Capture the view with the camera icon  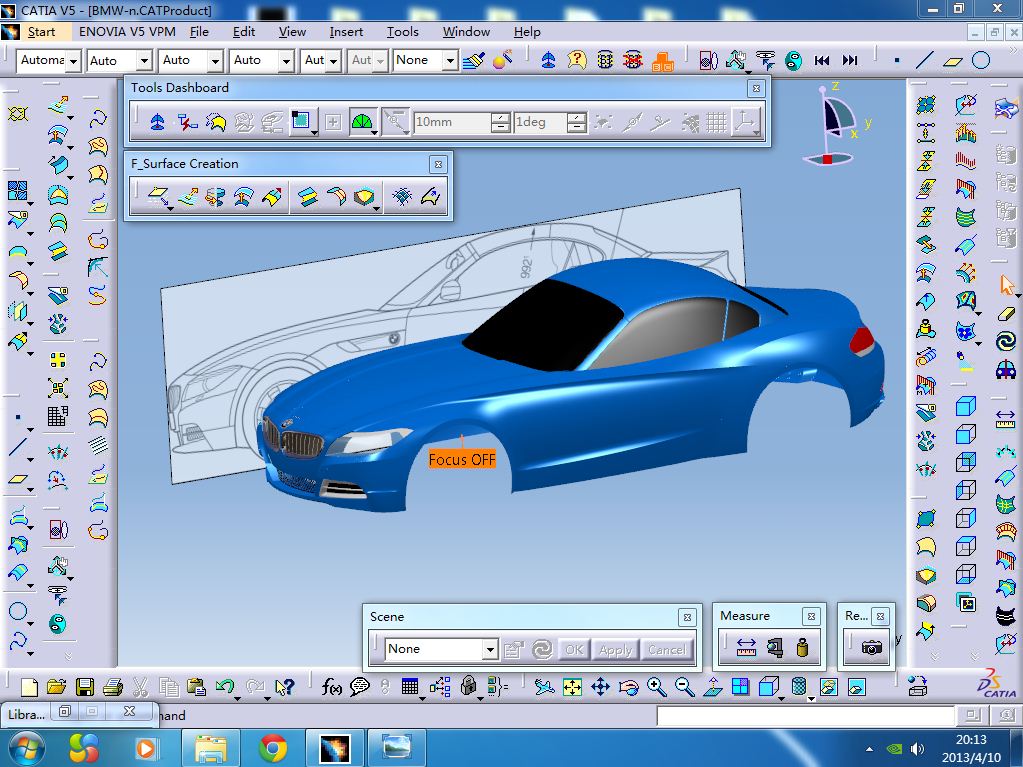pyautogui.click(x=871, y=648)
